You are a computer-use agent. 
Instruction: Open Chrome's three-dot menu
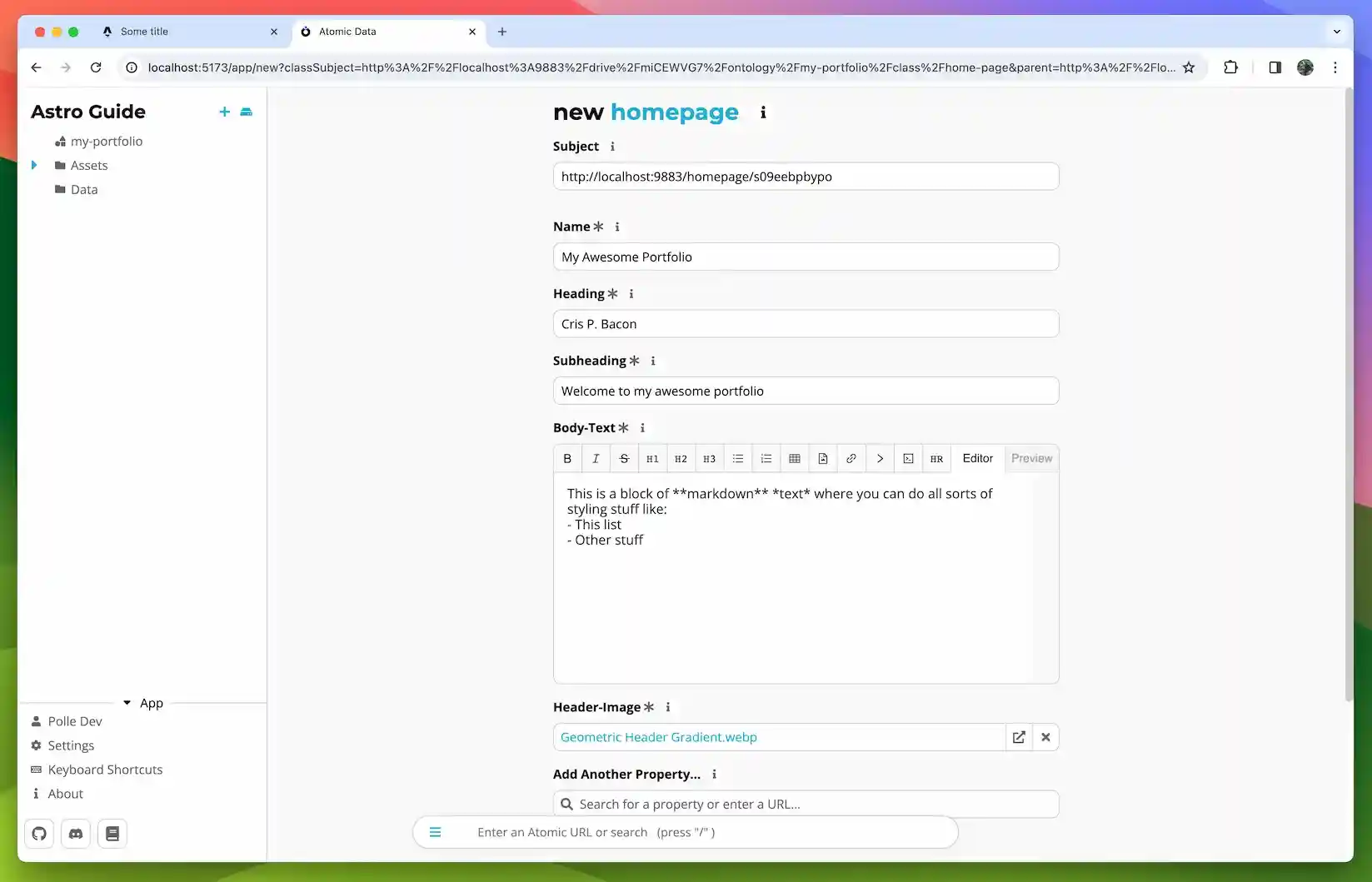click(1335, 67)
